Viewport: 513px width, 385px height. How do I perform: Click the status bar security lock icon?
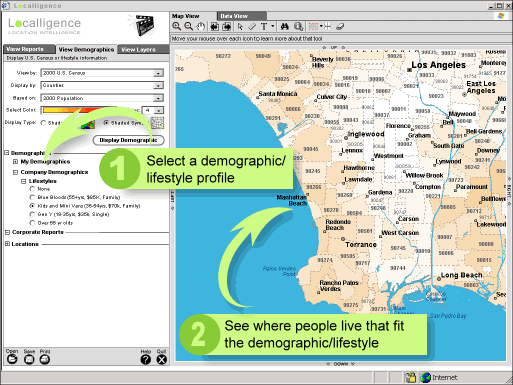(410, 377)
